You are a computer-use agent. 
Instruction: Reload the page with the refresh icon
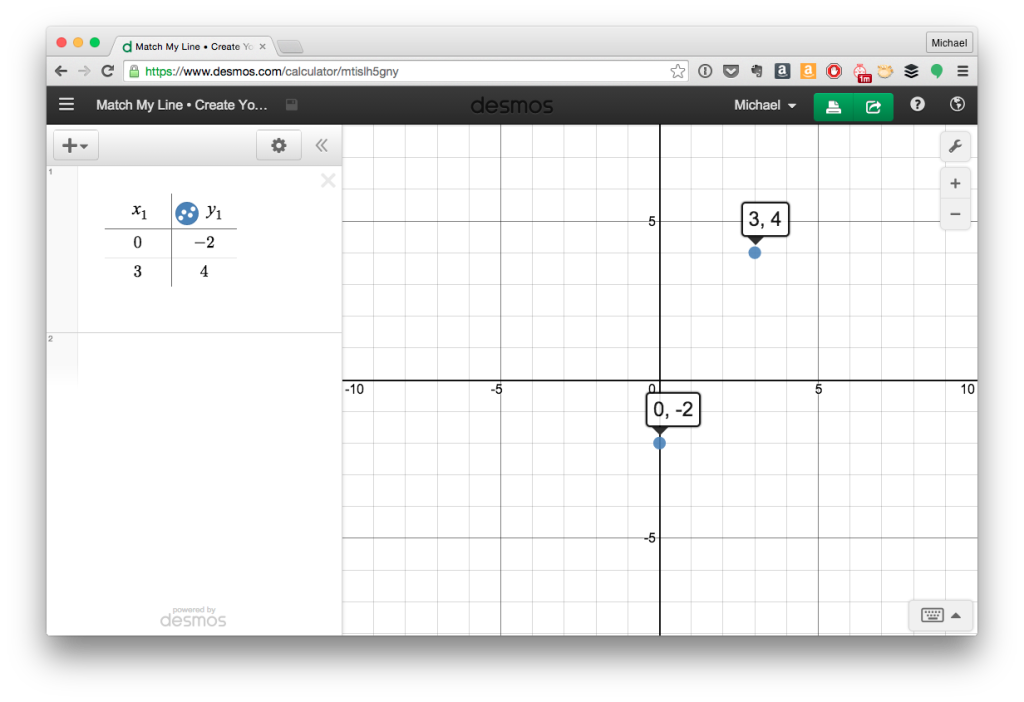[107, 71]
